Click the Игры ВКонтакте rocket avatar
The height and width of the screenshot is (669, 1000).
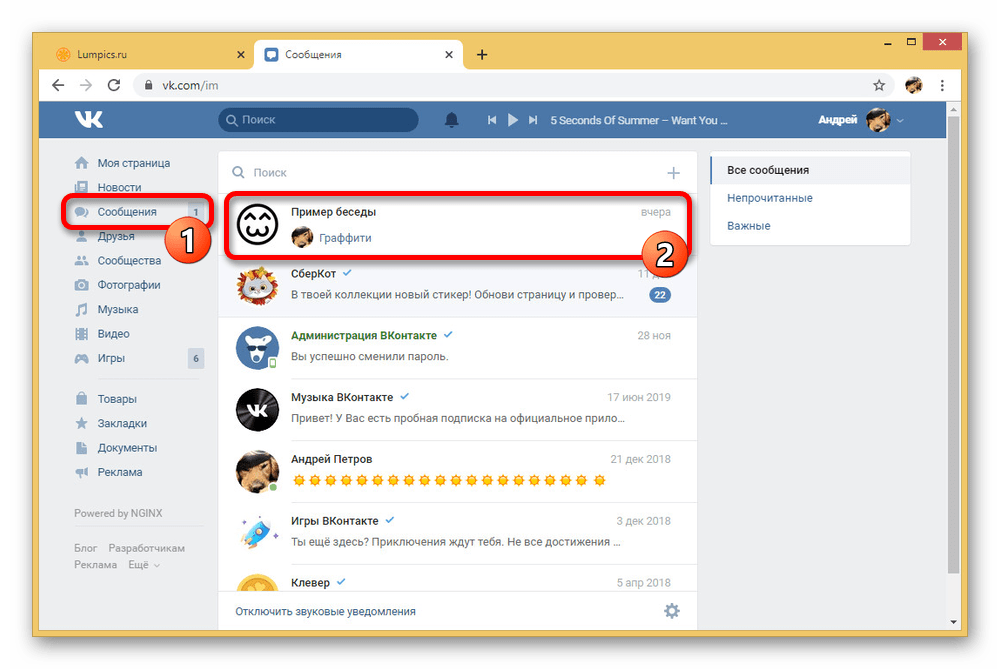click(x=257, y=533)
